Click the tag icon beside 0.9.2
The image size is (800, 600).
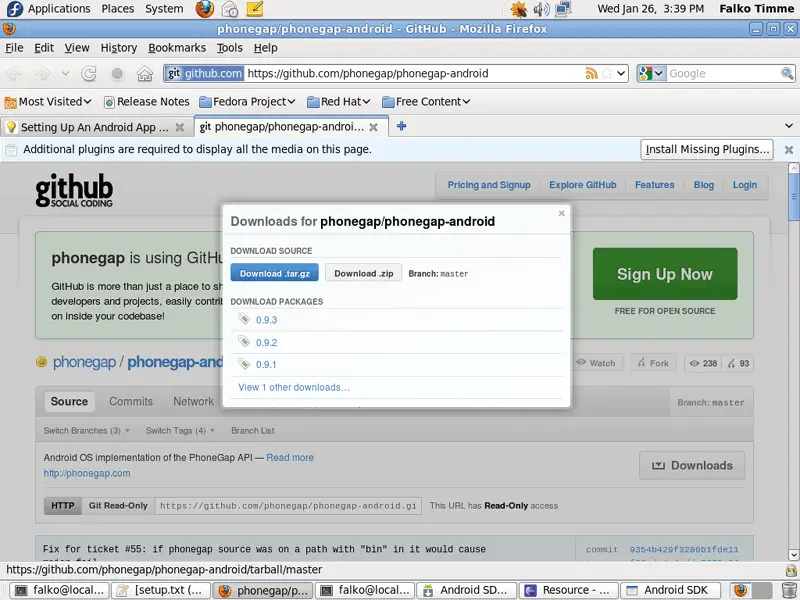244,342
